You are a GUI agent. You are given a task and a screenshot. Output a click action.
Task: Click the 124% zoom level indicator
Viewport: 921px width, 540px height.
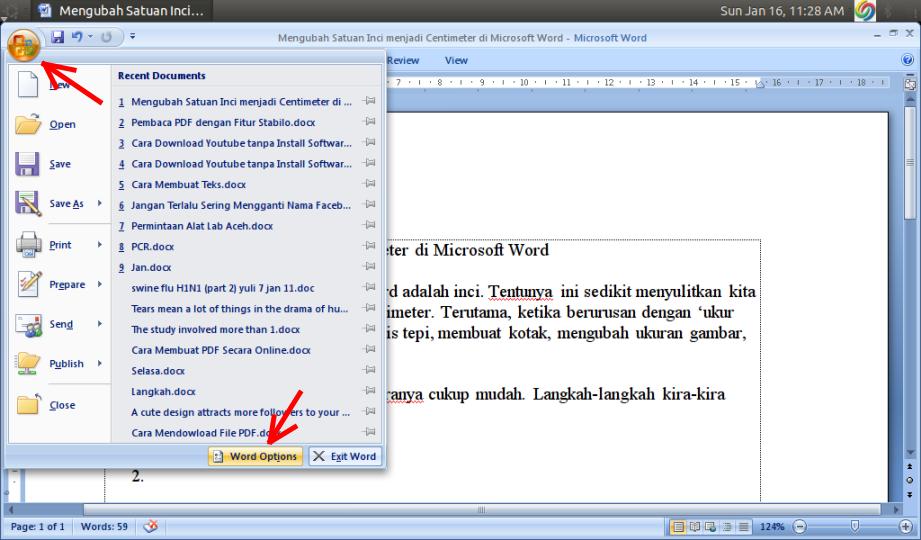[772, 526]
